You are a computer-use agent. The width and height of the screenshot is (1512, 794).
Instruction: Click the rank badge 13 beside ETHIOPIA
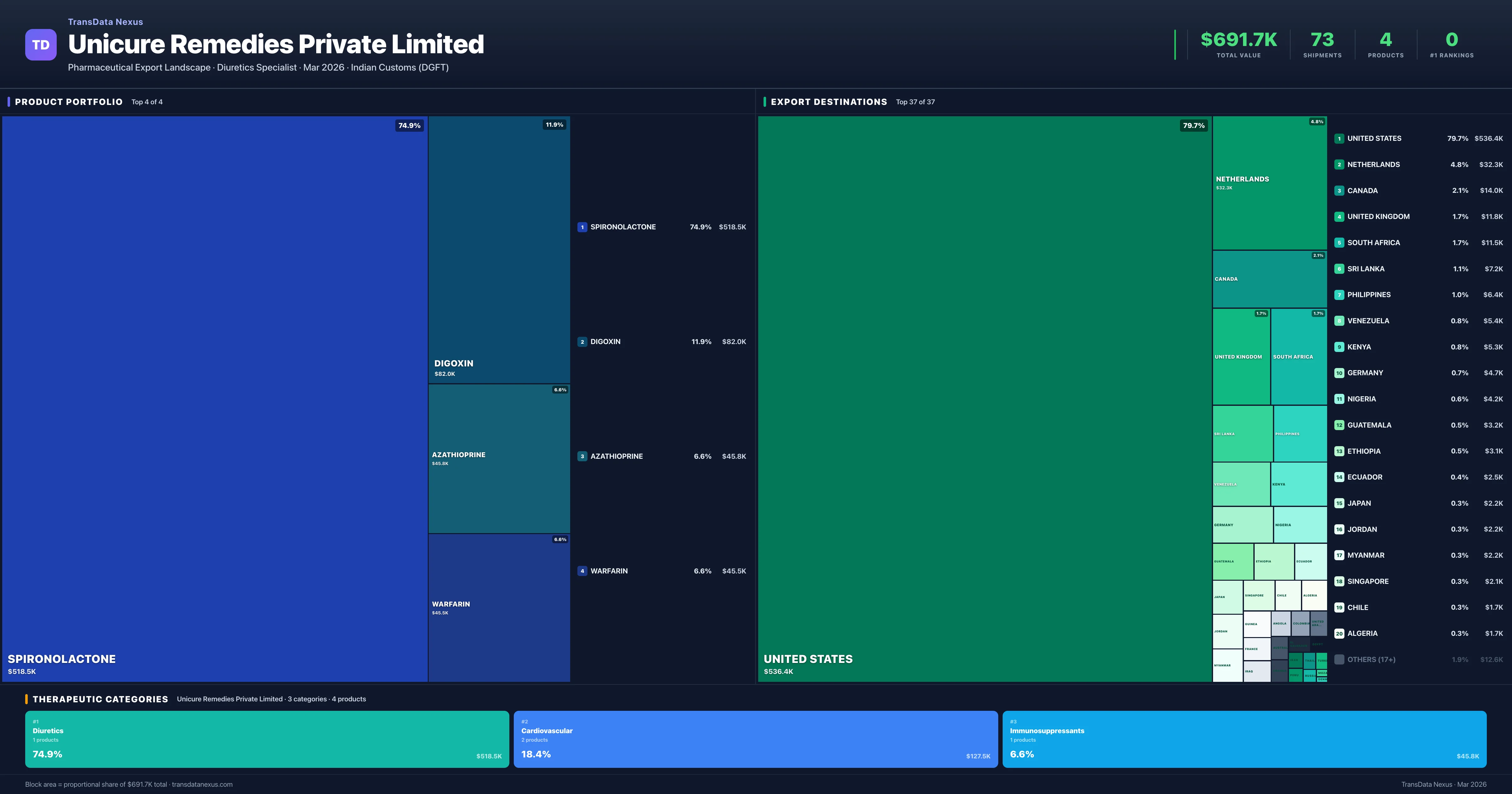[1339, 451]
